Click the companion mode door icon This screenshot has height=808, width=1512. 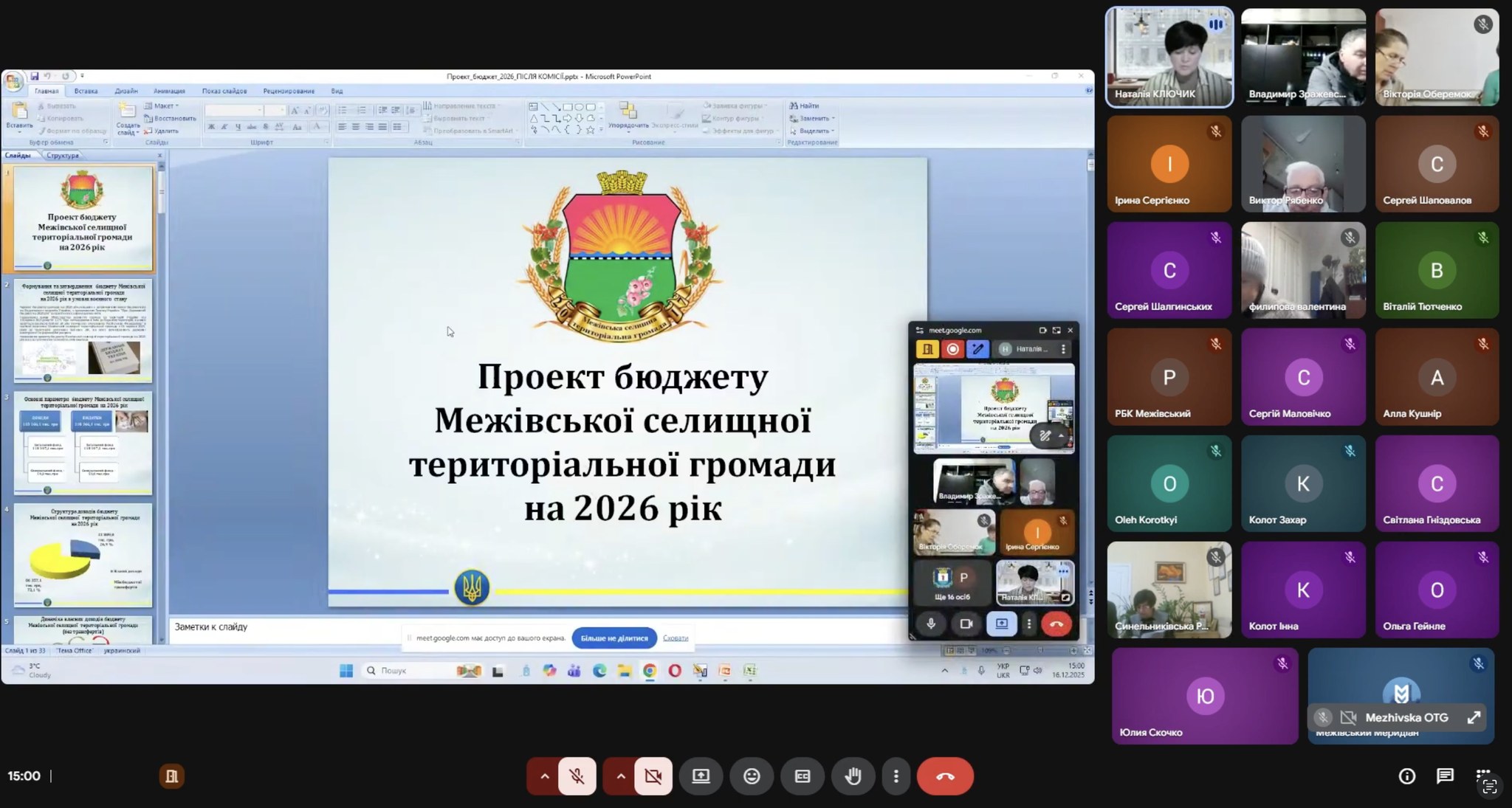pyautogui.click(x=171, y=776)
